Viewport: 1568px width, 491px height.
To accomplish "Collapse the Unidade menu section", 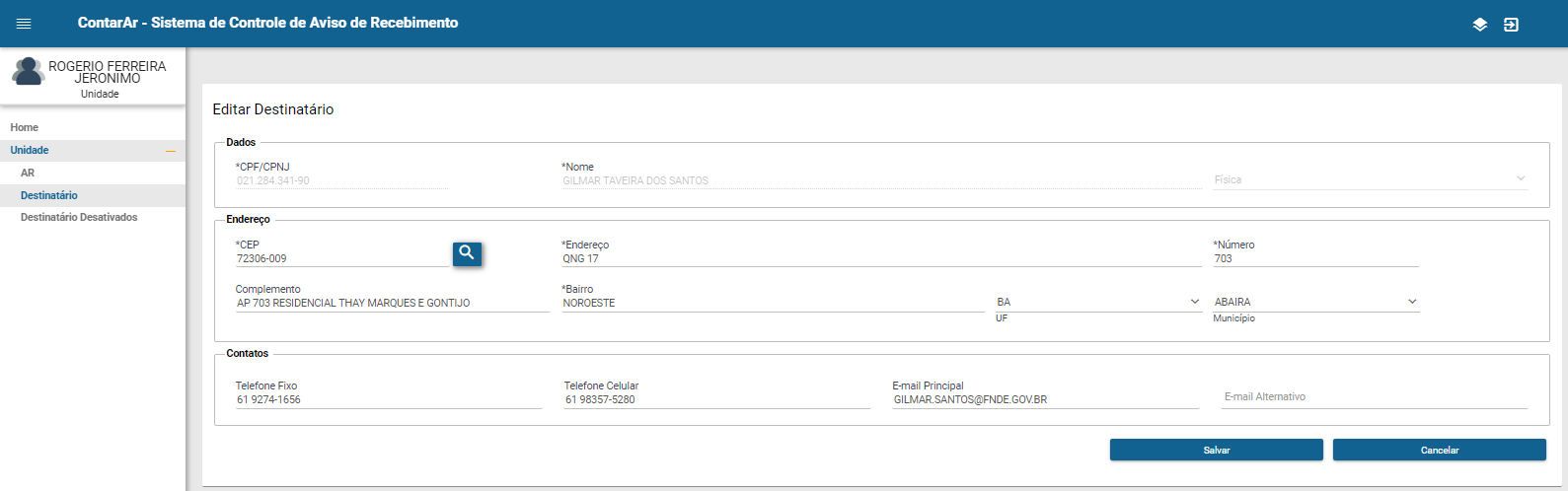I will (170, 151).
